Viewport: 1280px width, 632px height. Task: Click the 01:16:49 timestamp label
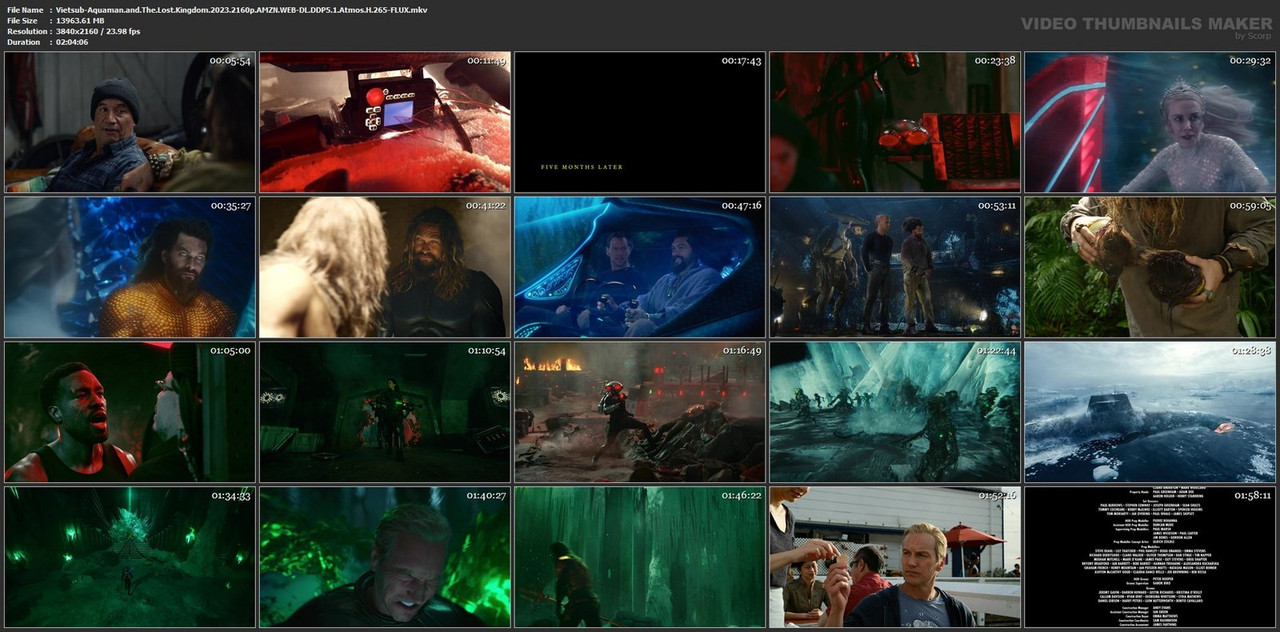pyautogui.click(x=741, y=351)
